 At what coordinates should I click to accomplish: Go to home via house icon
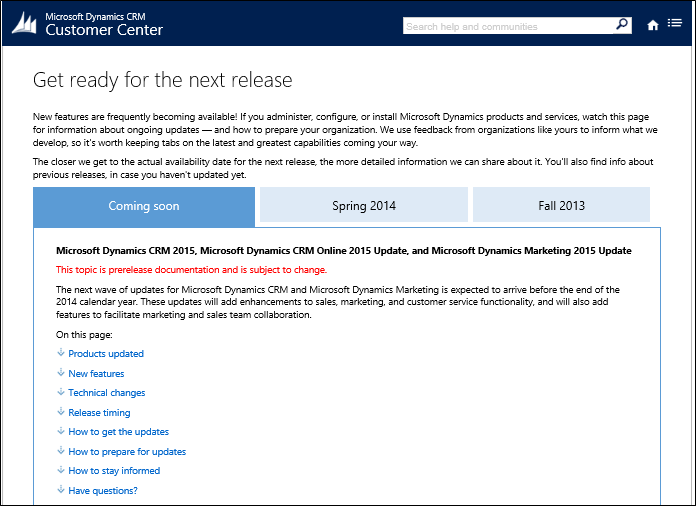click(652, 26)
